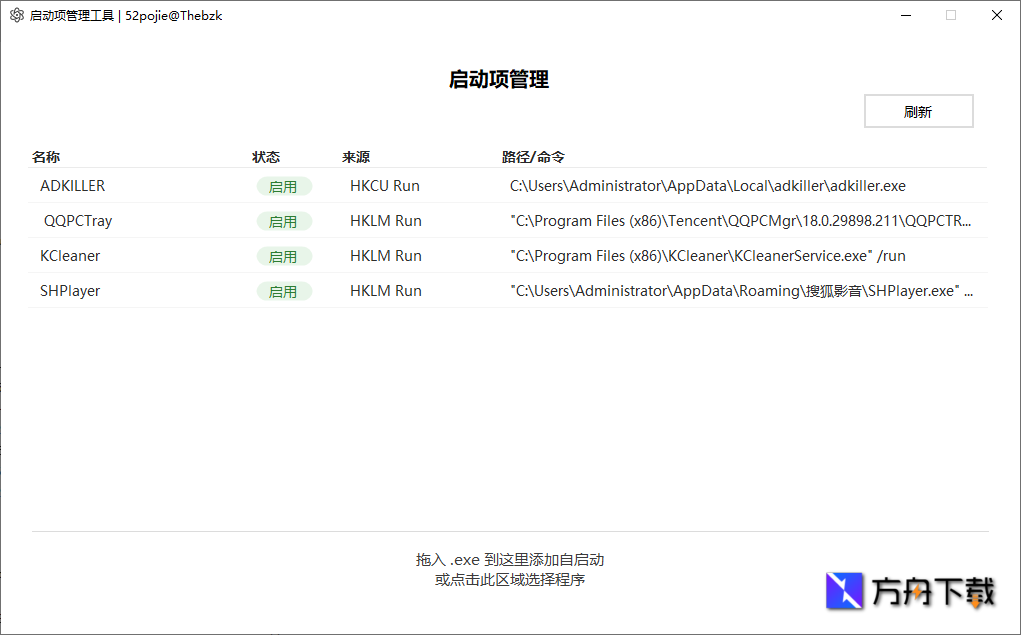Click the 来源 column header

click(x=356, y=157)
